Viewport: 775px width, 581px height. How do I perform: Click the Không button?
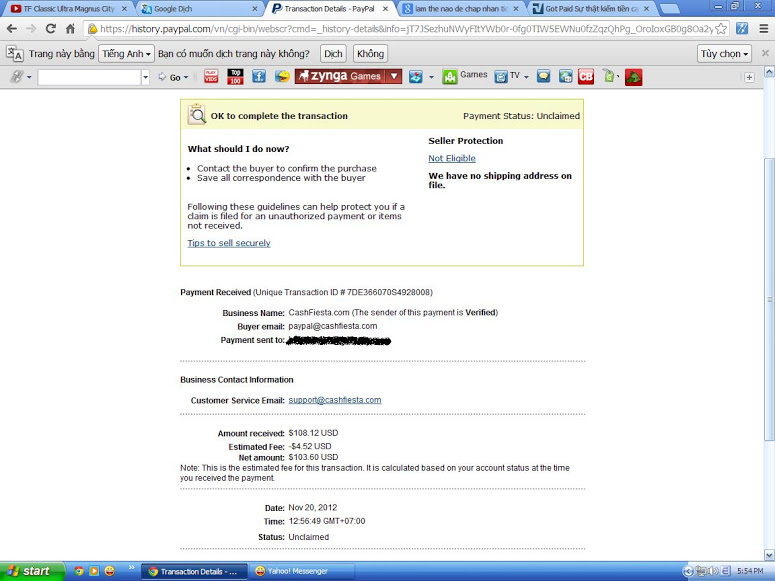coord(370,53)
